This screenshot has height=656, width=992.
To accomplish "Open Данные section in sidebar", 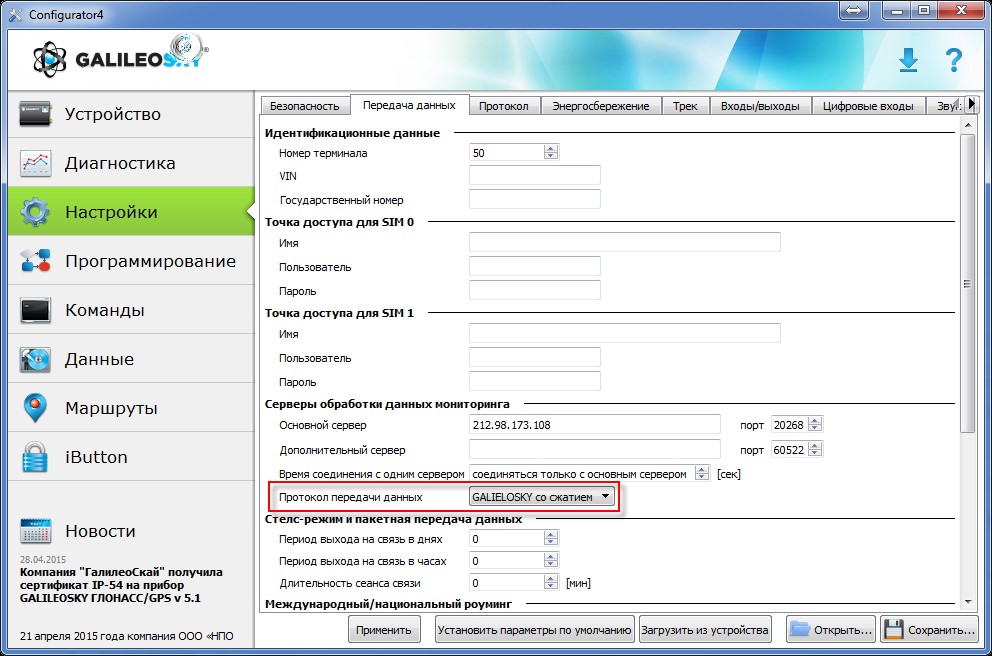I will [x=99, y=360].
